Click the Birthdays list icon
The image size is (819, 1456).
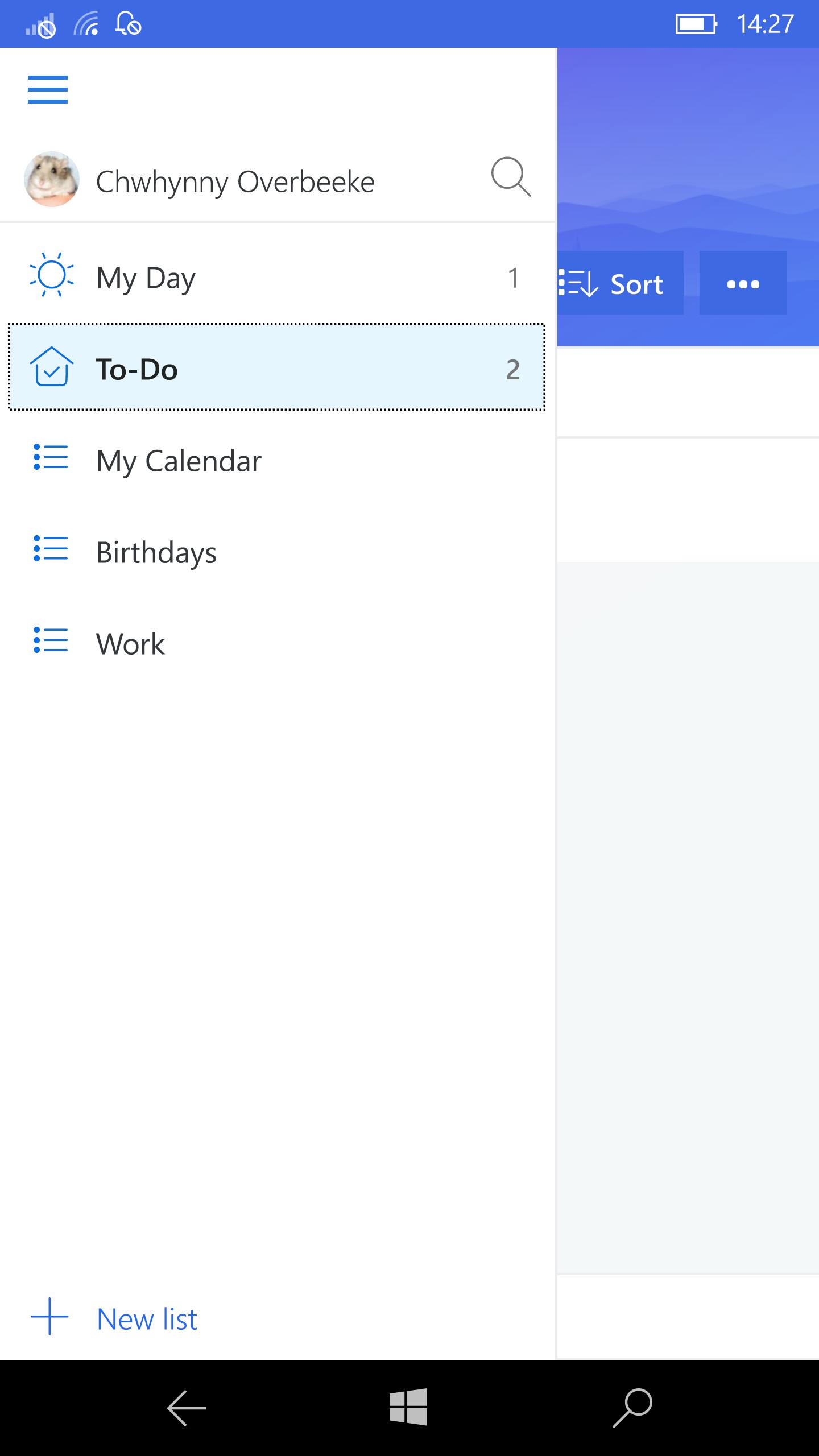pyautogui.click(x=51, y=549)
